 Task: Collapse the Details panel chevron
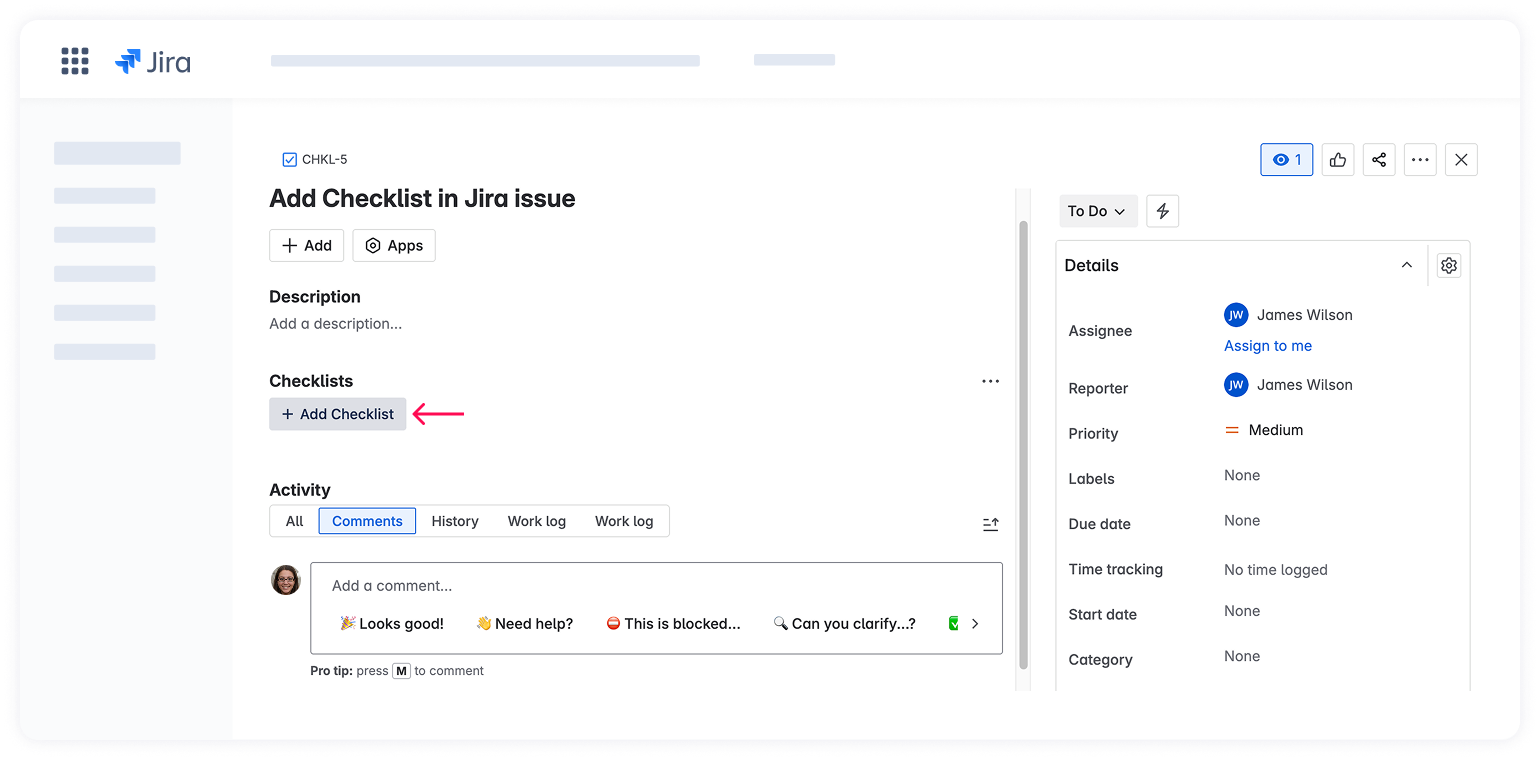(1407, 265)
